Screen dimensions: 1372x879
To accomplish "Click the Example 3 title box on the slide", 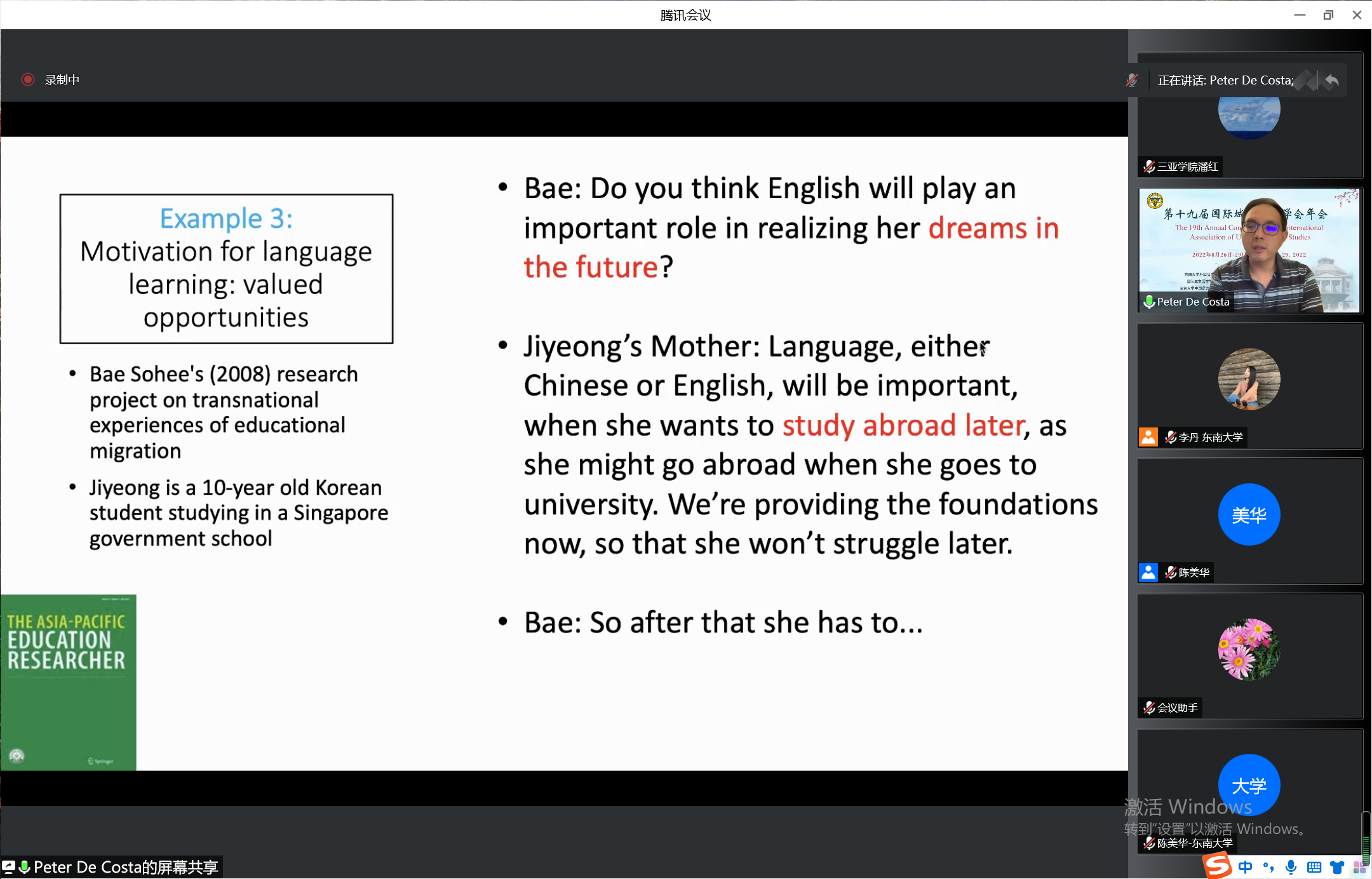I will (x=226, y=269).
